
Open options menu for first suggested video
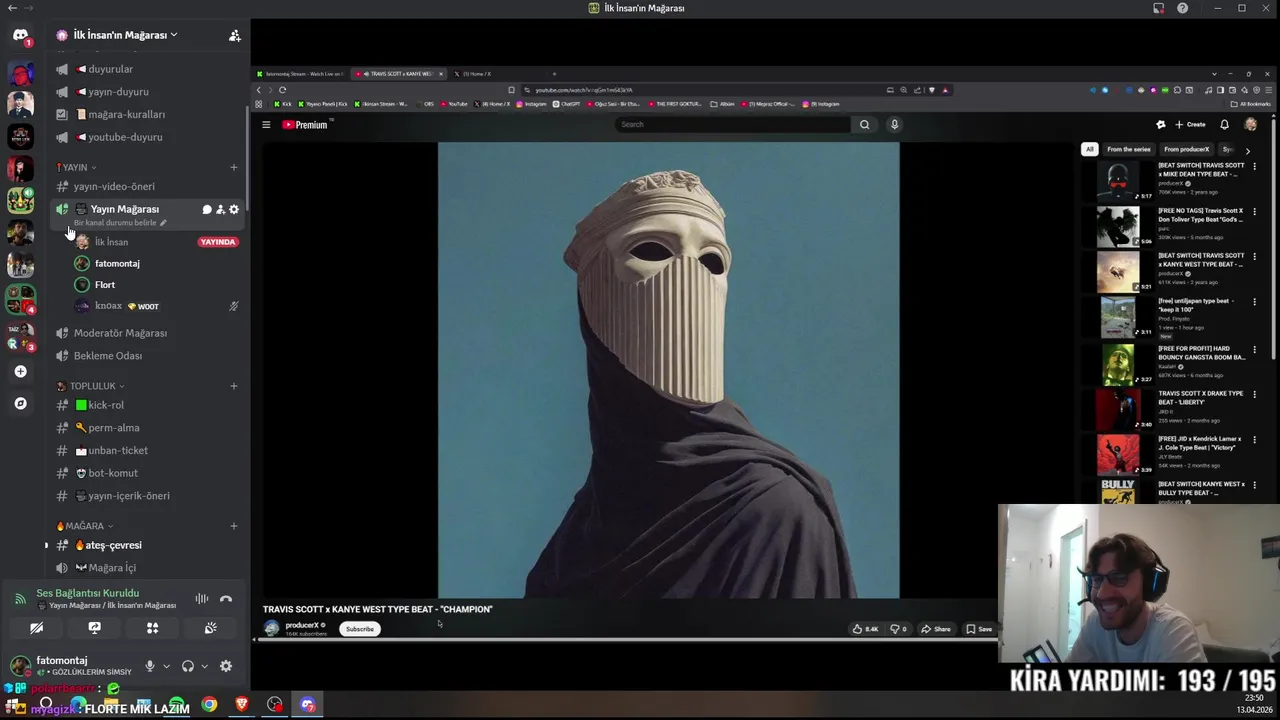click(x=1254, y=166)
